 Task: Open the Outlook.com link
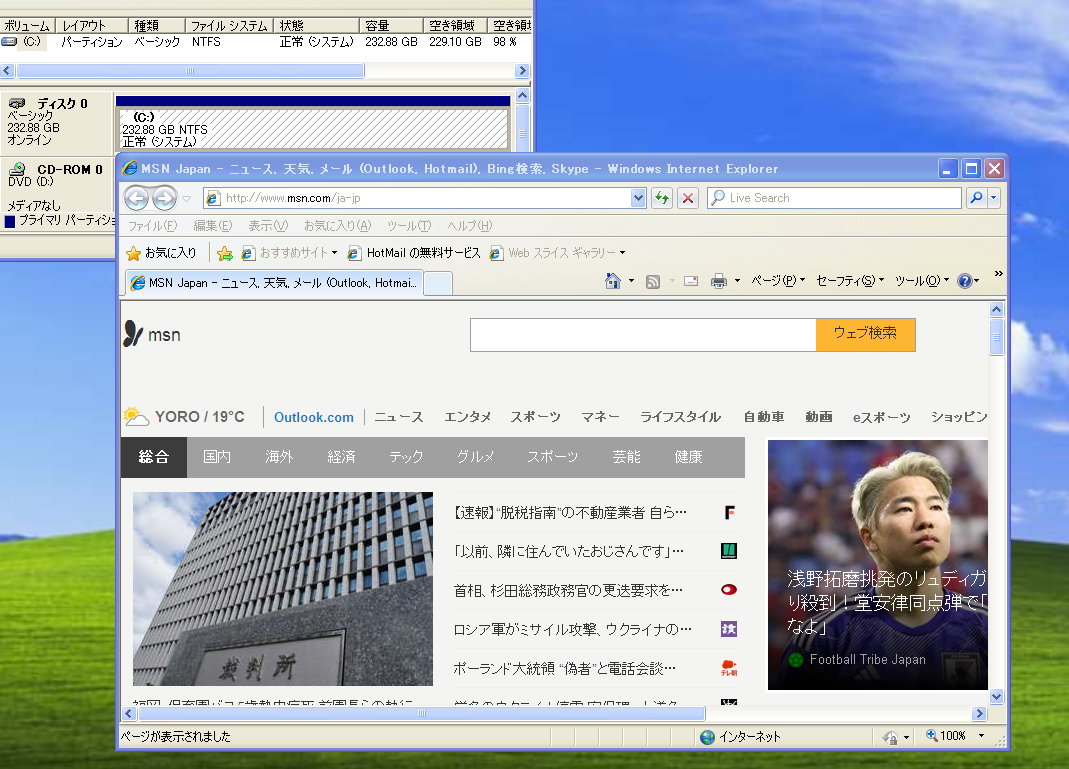pyautogui.click(x=313, y=417)
